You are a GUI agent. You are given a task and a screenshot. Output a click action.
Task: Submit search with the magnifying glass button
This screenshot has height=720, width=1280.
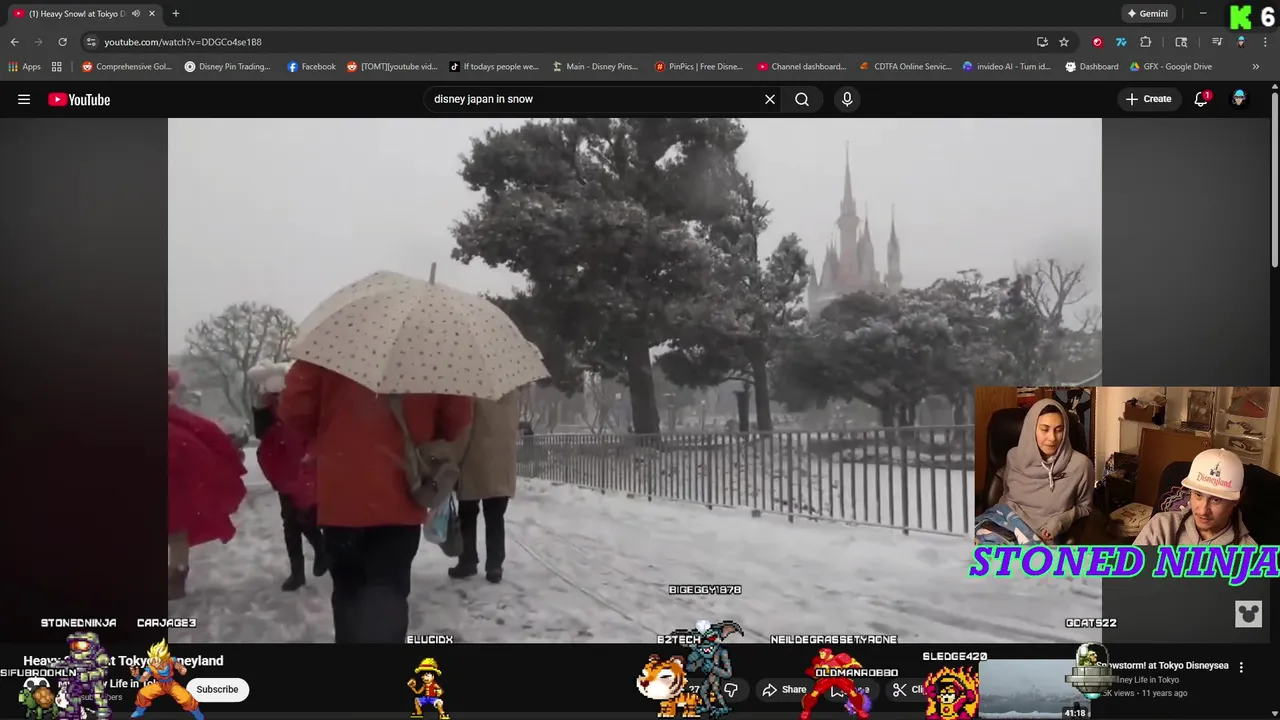pos(802,99)
